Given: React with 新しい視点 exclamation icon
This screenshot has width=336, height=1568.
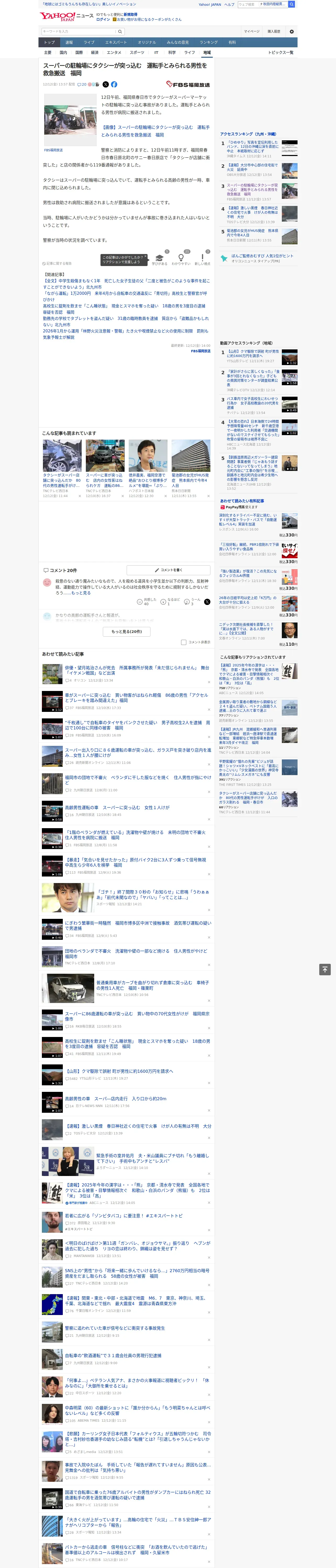Looking at the screenshot, I should (203, 258).
